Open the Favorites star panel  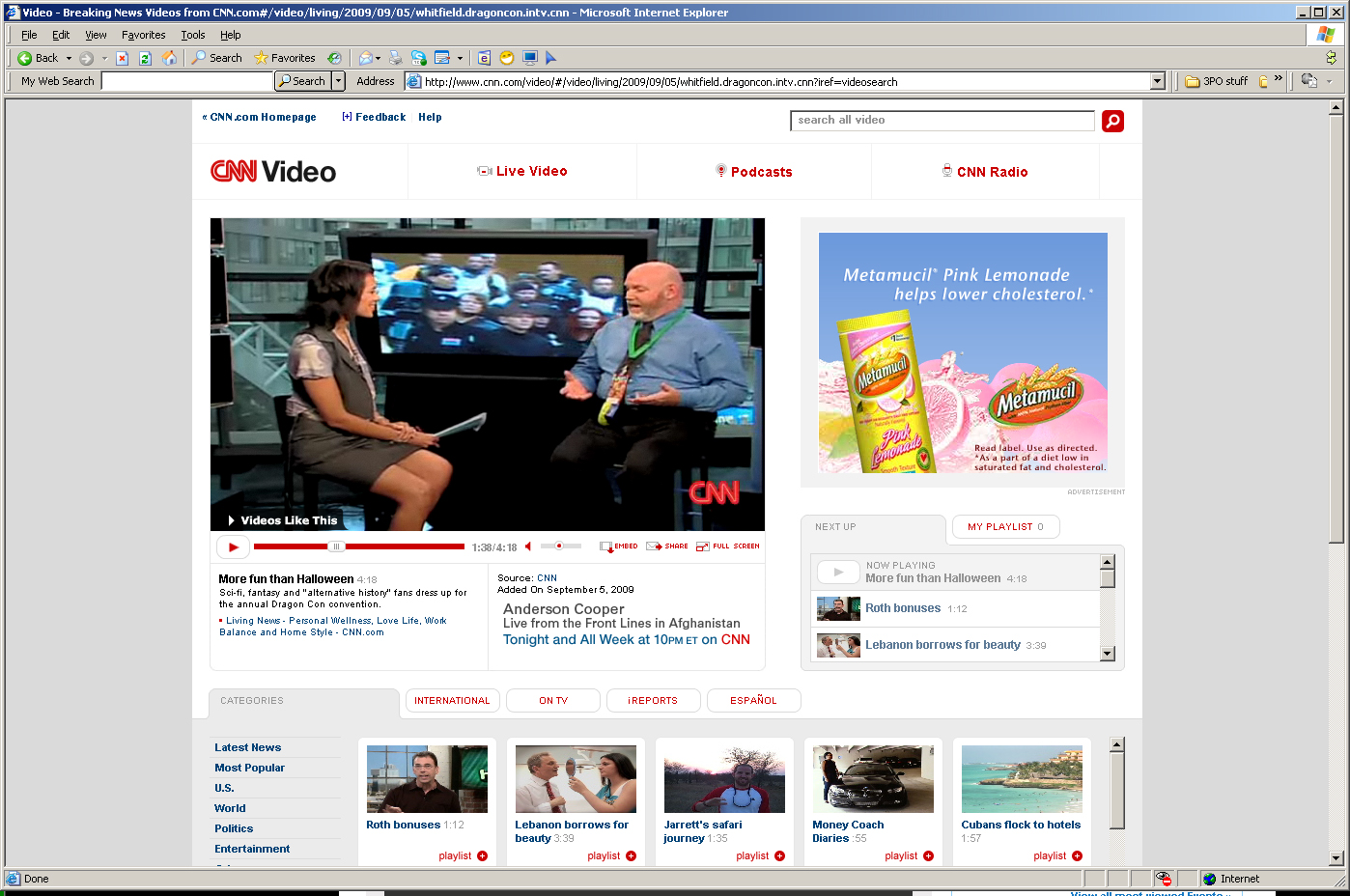coord(285,58)
